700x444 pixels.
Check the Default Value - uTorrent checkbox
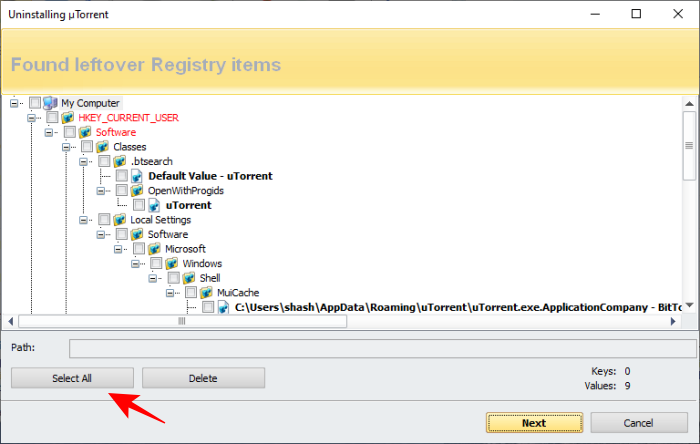point(121,176)
